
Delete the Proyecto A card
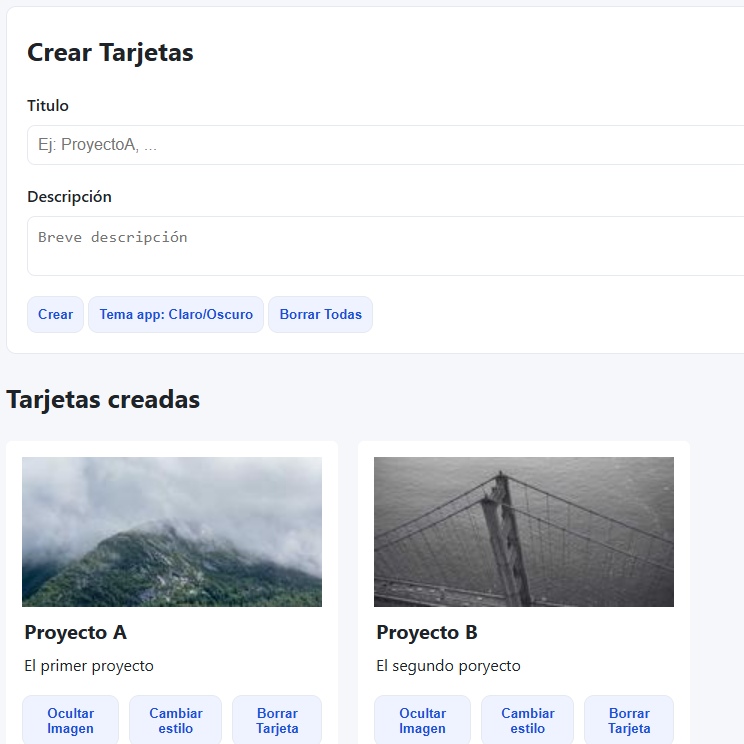pyautogui.click(x=277, y=720)
